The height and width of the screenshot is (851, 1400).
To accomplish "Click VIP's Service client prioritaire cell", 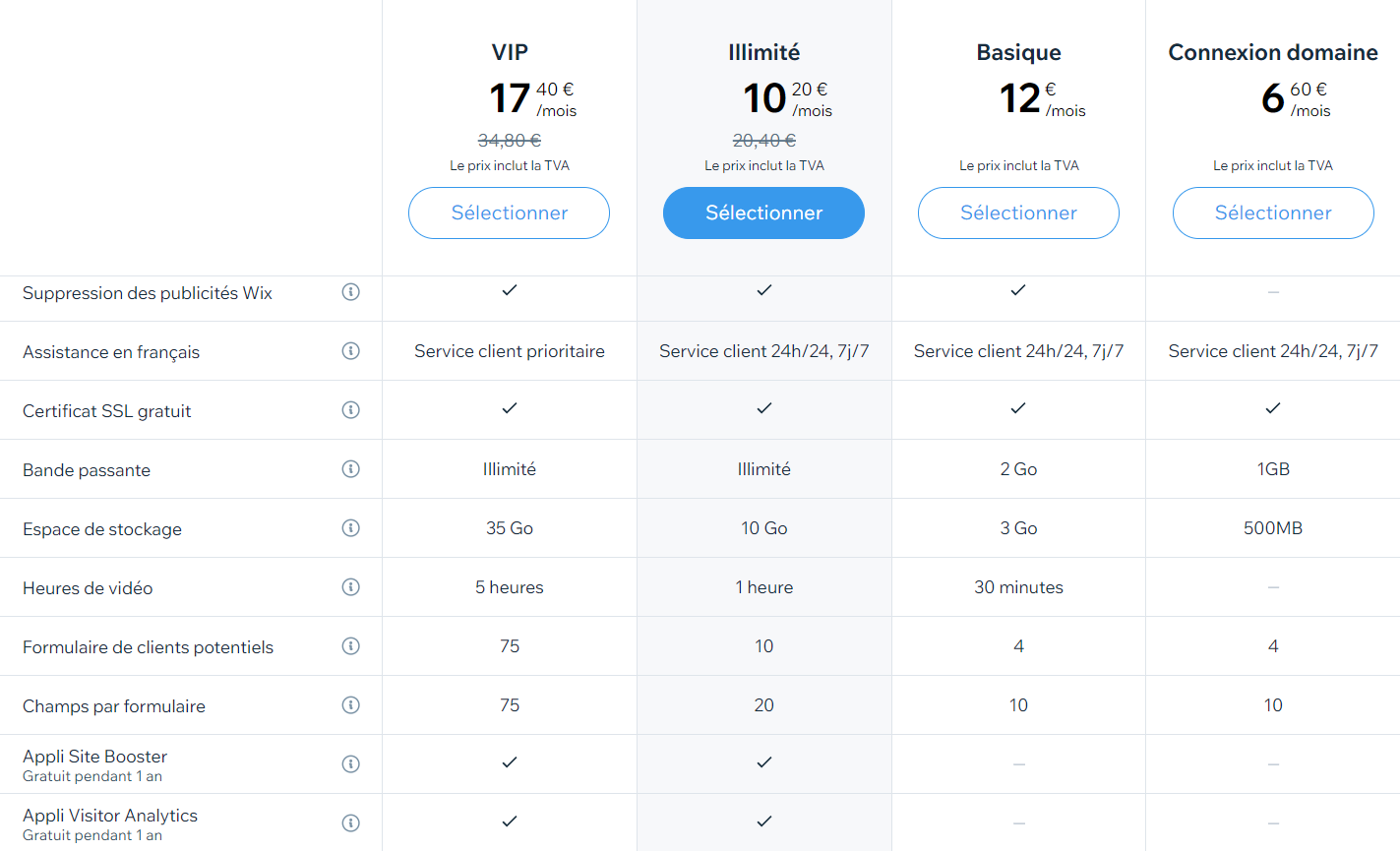I will click(510, 351).
